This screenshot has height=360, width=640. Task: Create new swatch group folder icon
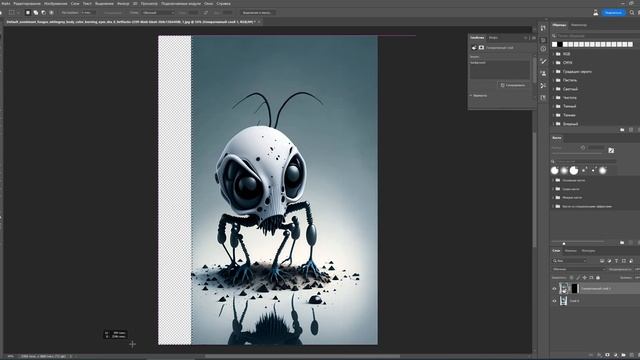(x=622, y=130)
